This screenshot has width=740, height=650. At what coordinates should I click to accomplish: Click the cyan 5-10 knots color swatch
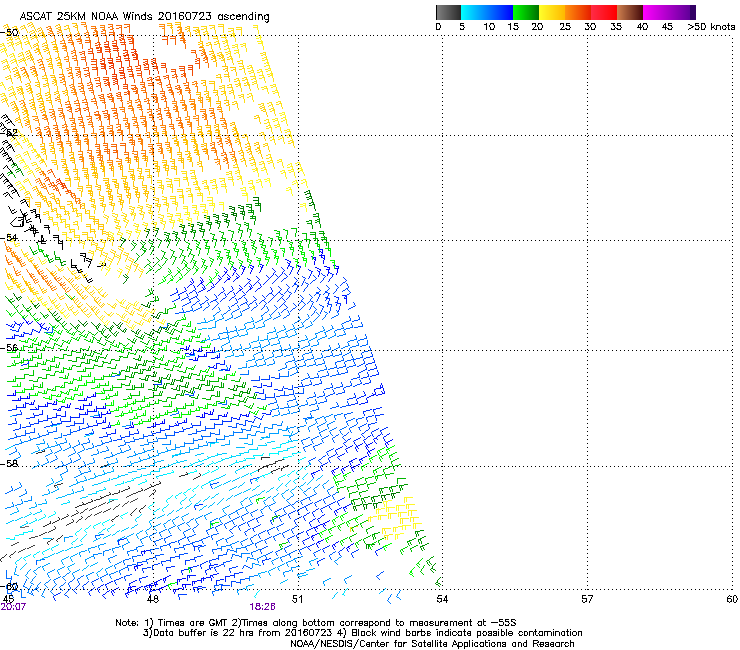[x=474, y=12]
